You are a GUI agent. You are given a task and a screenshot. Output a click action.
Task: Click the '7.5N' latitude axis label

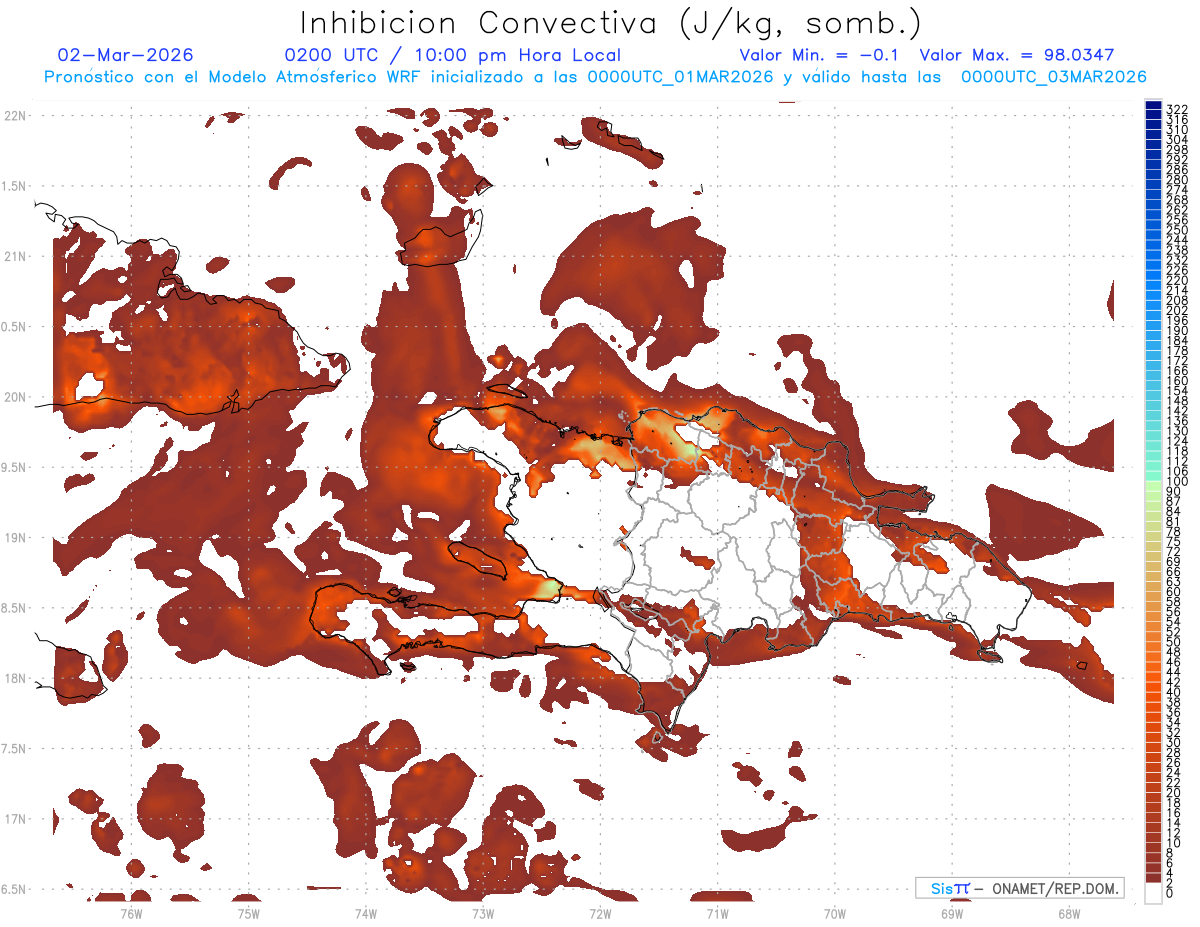[x=14, y=749]
